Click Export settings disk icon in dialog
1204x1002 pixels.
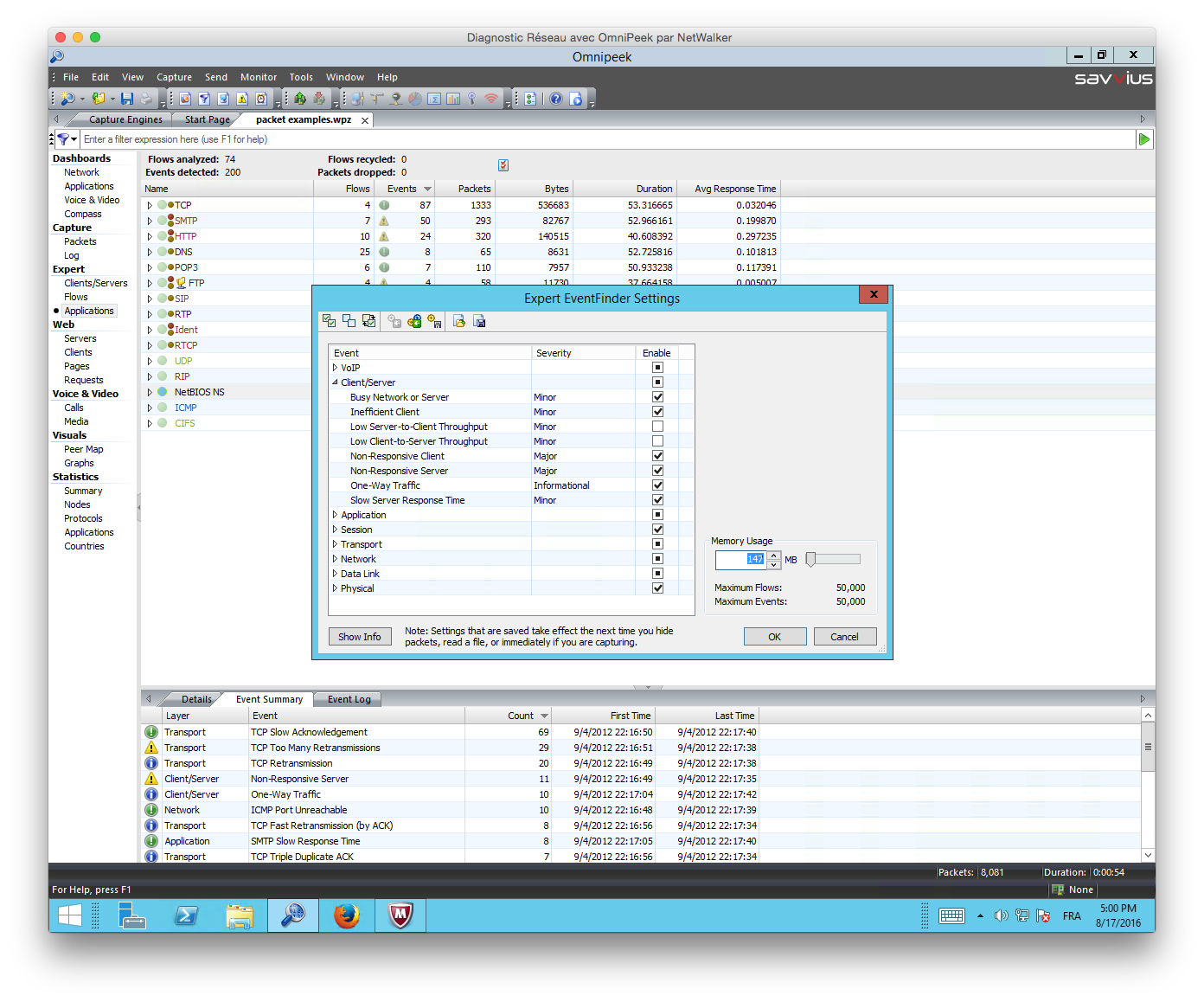coord(479,321)
